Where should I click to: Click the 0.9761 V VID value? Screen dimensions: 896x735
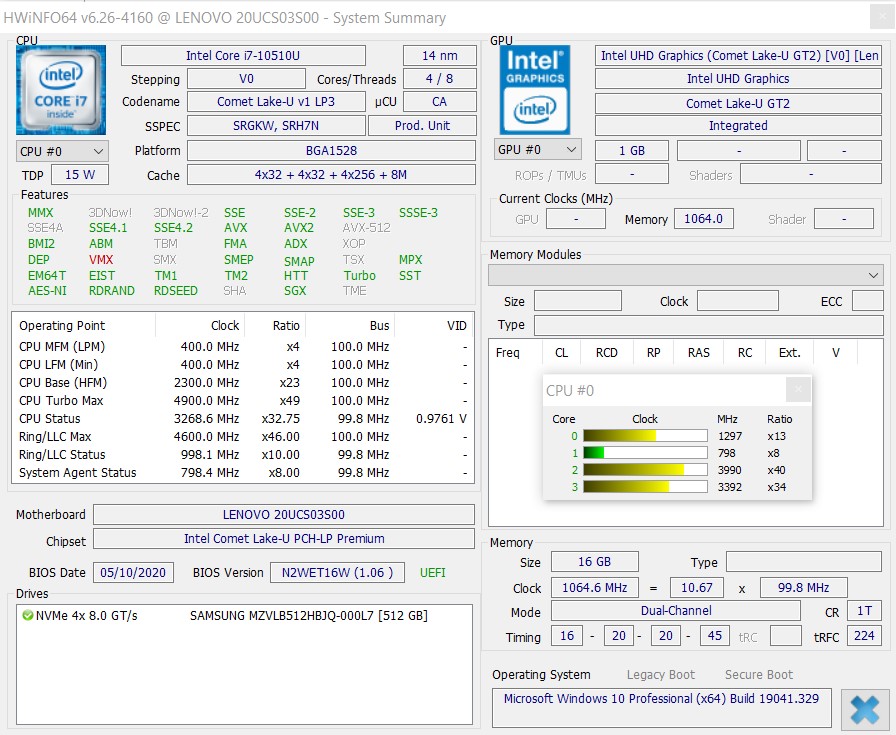[x=441, y=419]
